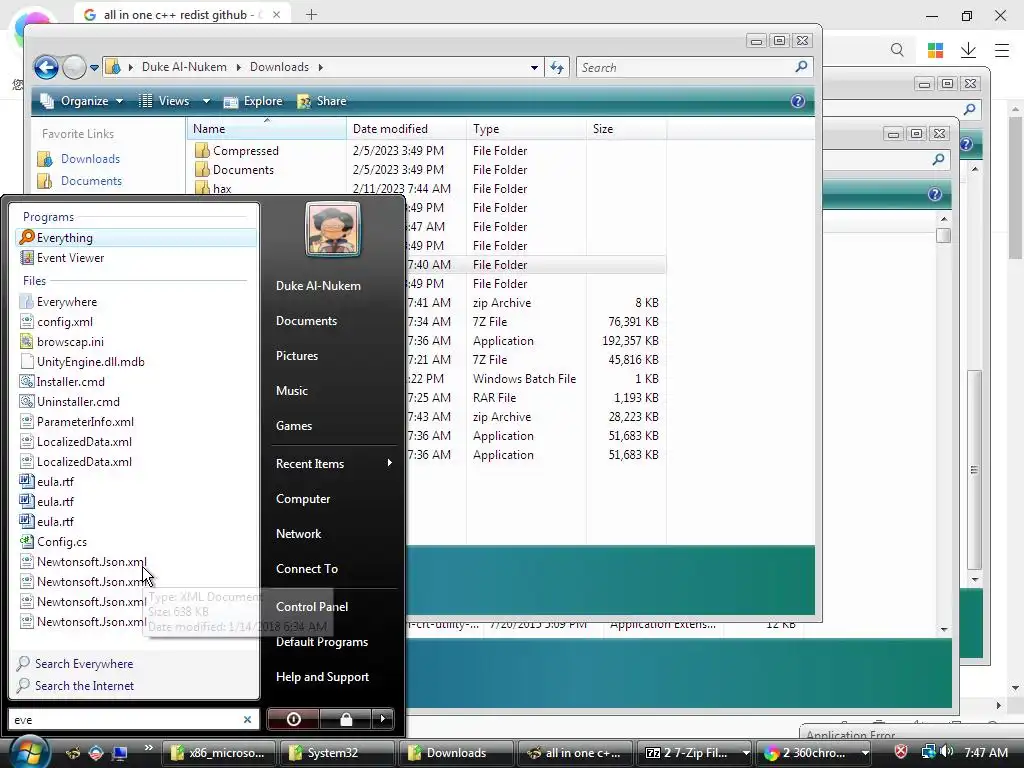The width and height of the screenshot is (1024, 768).
Task: Switch to 360chrome taskbar group
Action: [x=813, y=753]
